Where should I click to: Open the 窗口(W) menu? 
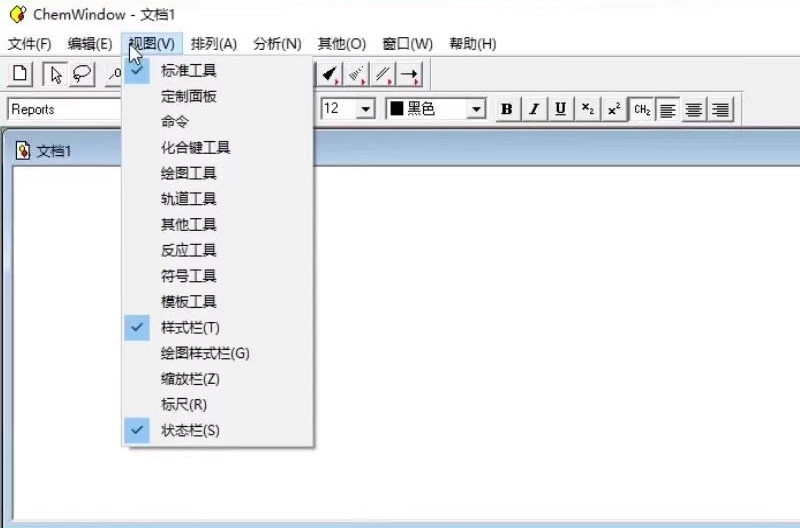pyautogui.click(x=407, y=44)
